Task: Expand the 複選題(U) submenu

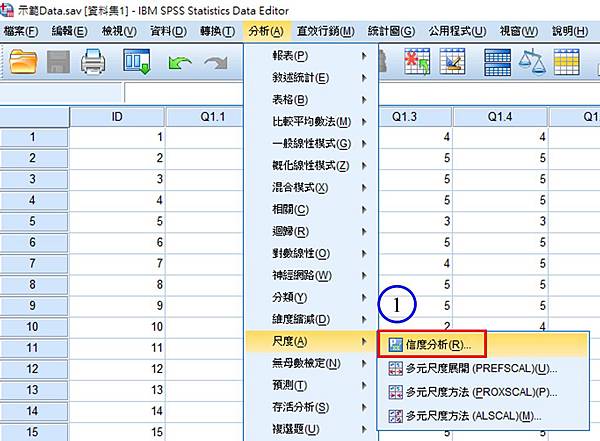Action: tap(311, 430)
